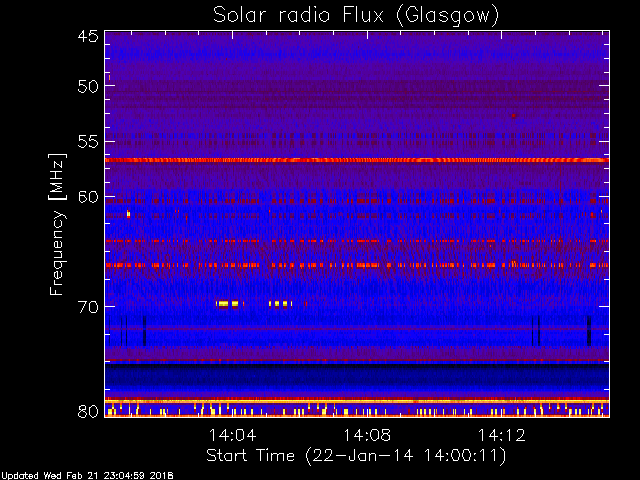Click the 80 frequency tick label
The image size is (640, 480).
tap(88, 411)
